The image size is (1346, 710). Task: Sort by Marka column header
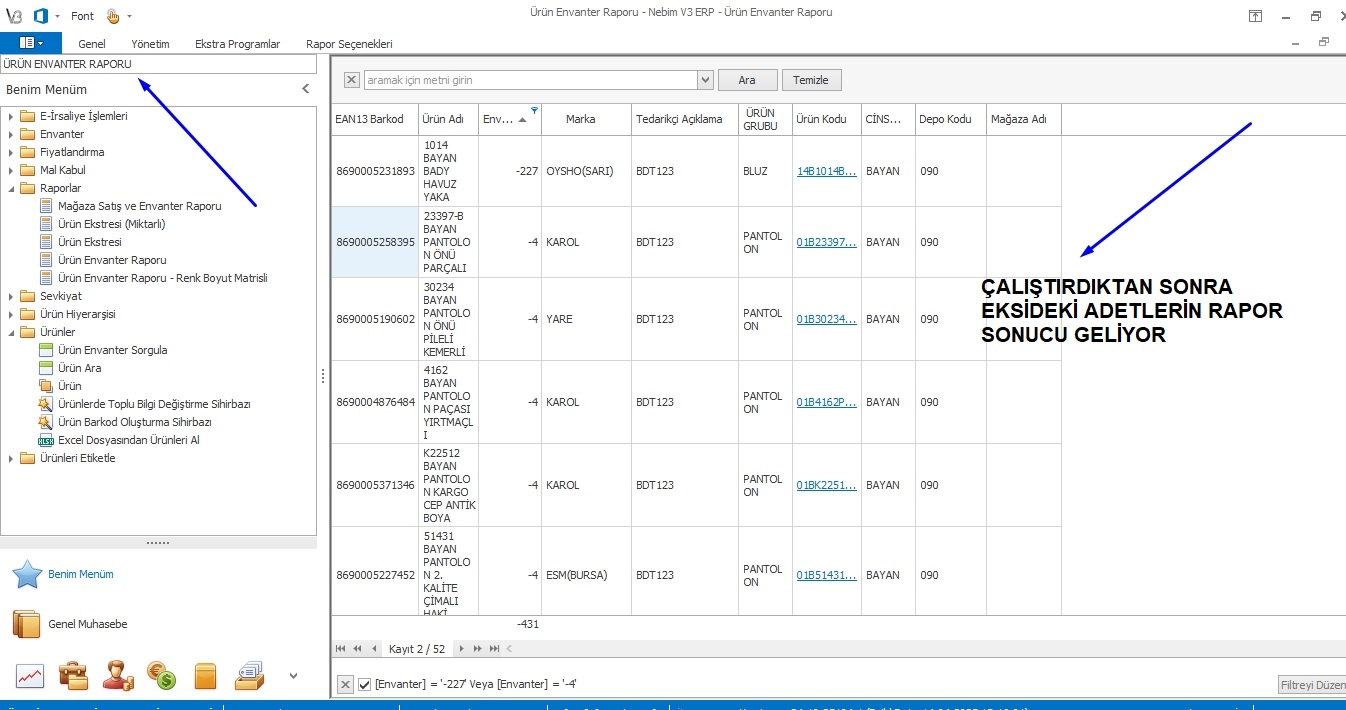coord(586,119)
